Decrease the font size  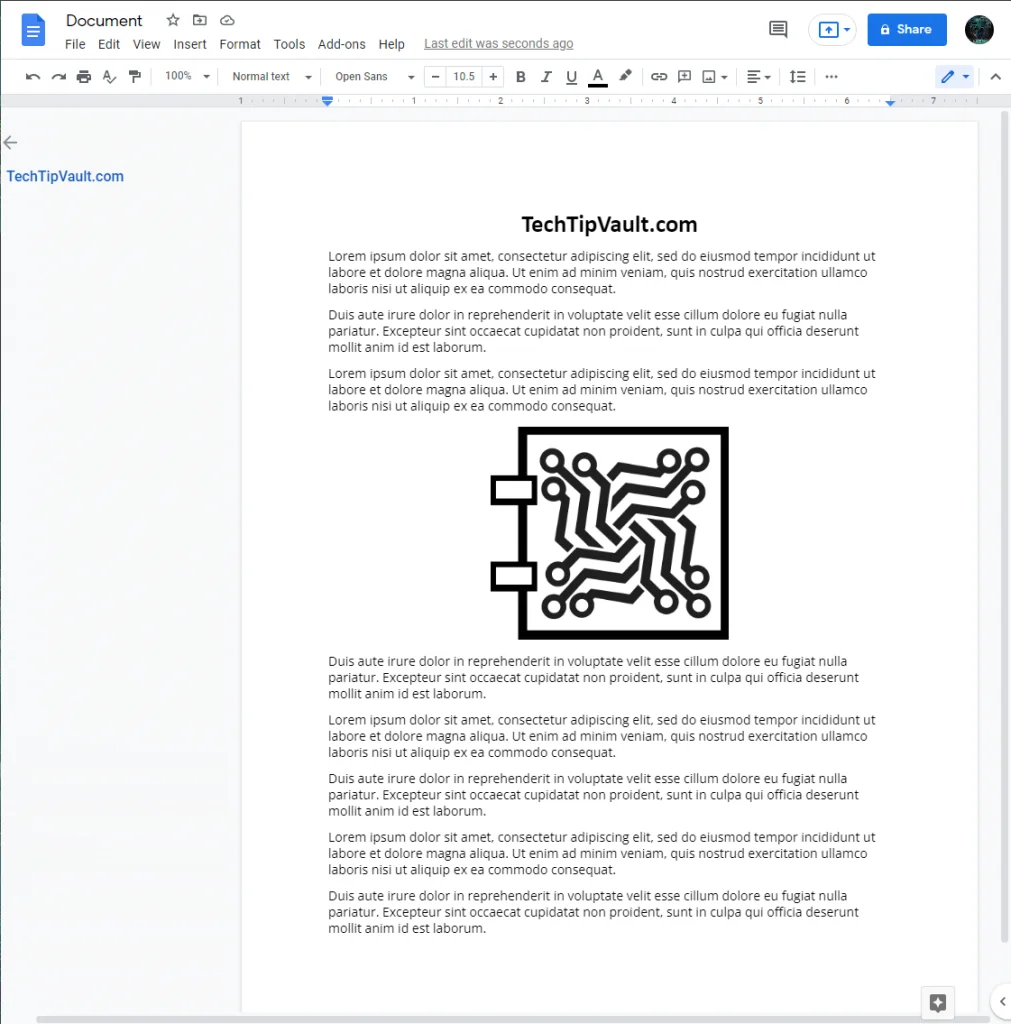436,77
